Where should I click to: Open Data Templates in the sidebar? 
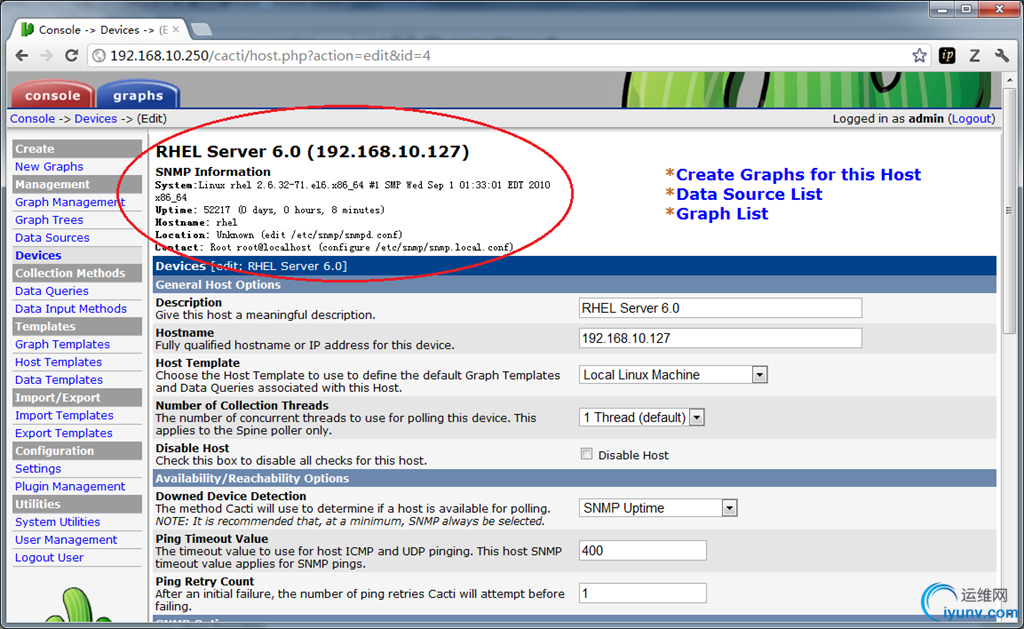pos(59,379)
